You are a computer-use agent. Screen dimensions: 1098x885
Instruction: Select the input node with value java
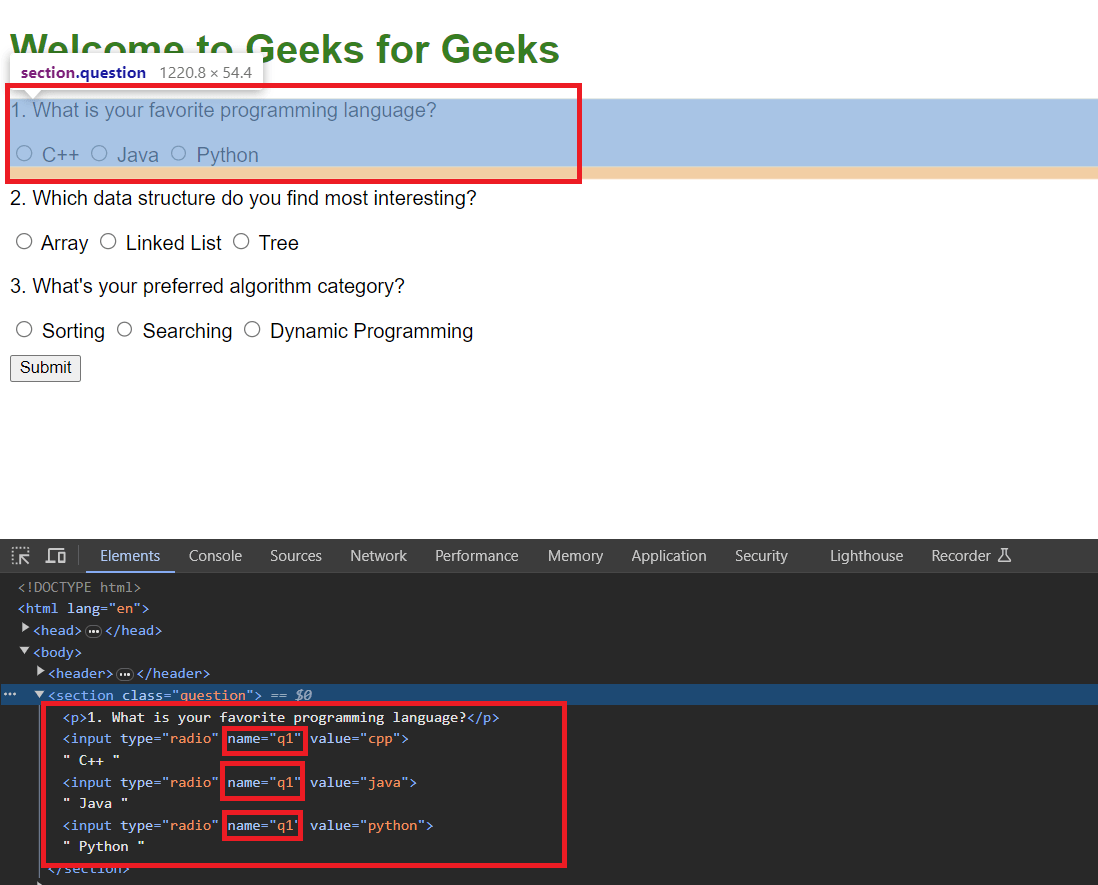click(x=239, y=782)
